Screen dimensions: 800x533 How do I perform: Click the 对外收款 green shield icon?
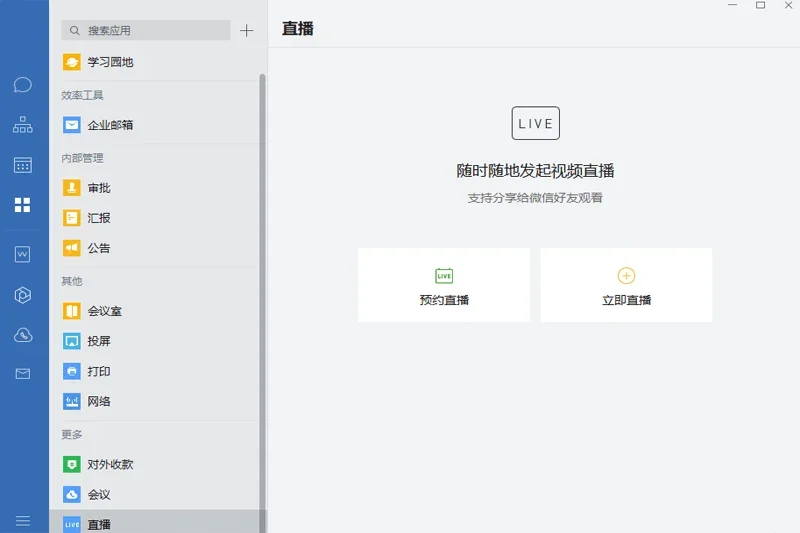click(72, 464)
